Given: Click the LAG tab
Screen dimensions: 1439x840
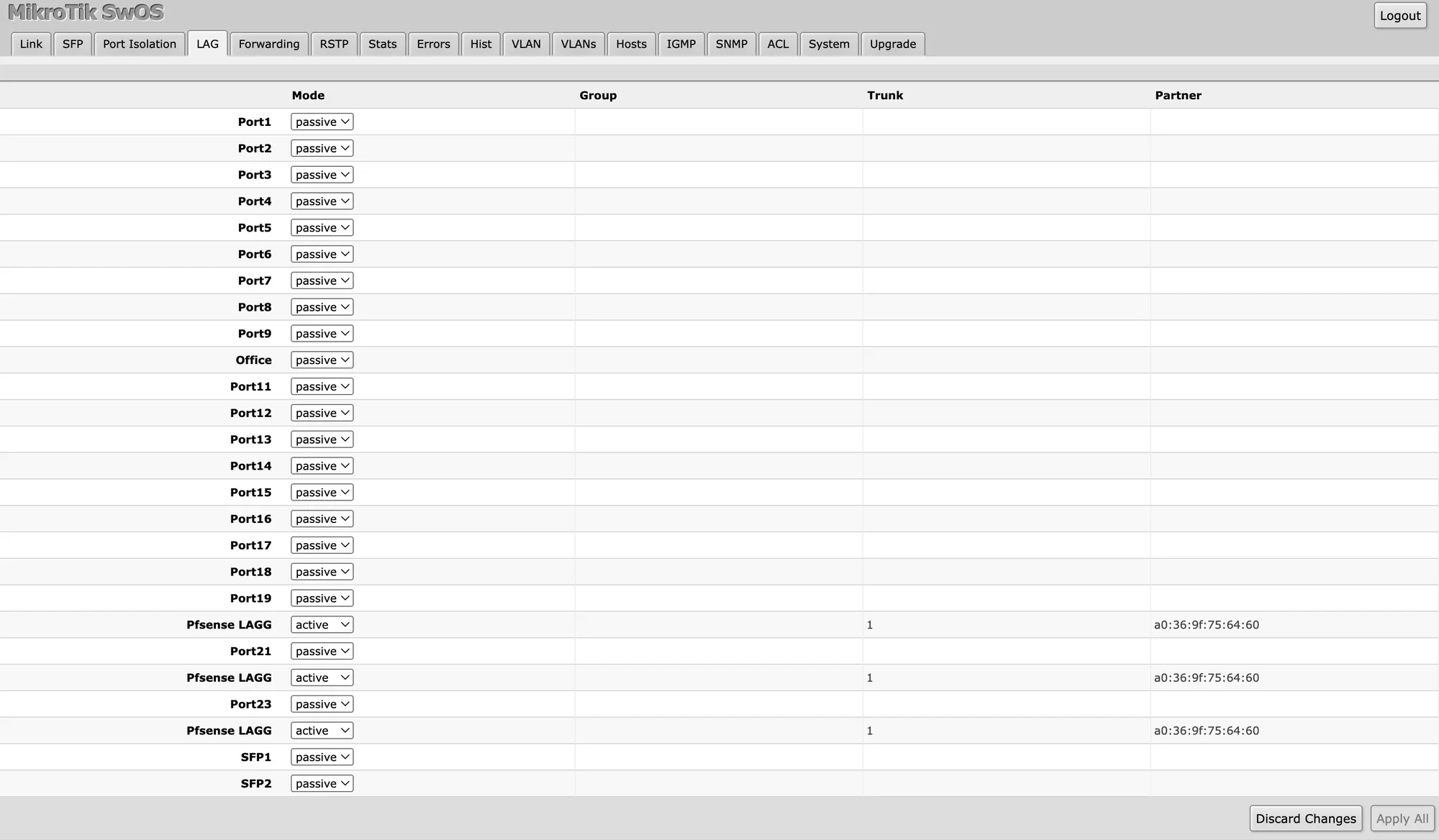Looking at the screenshot, I should tap(207, 44).
